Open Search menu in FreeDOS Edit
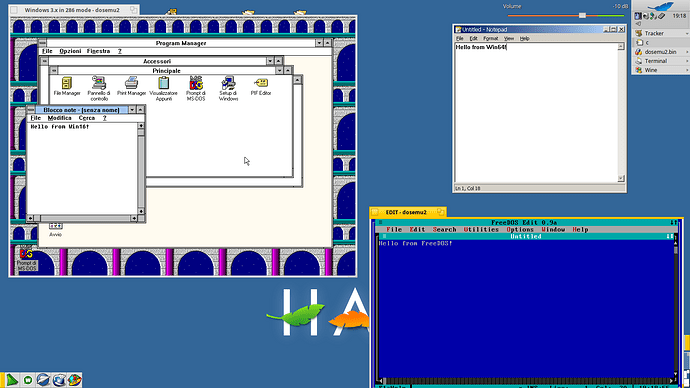 [x=444, y=230]
